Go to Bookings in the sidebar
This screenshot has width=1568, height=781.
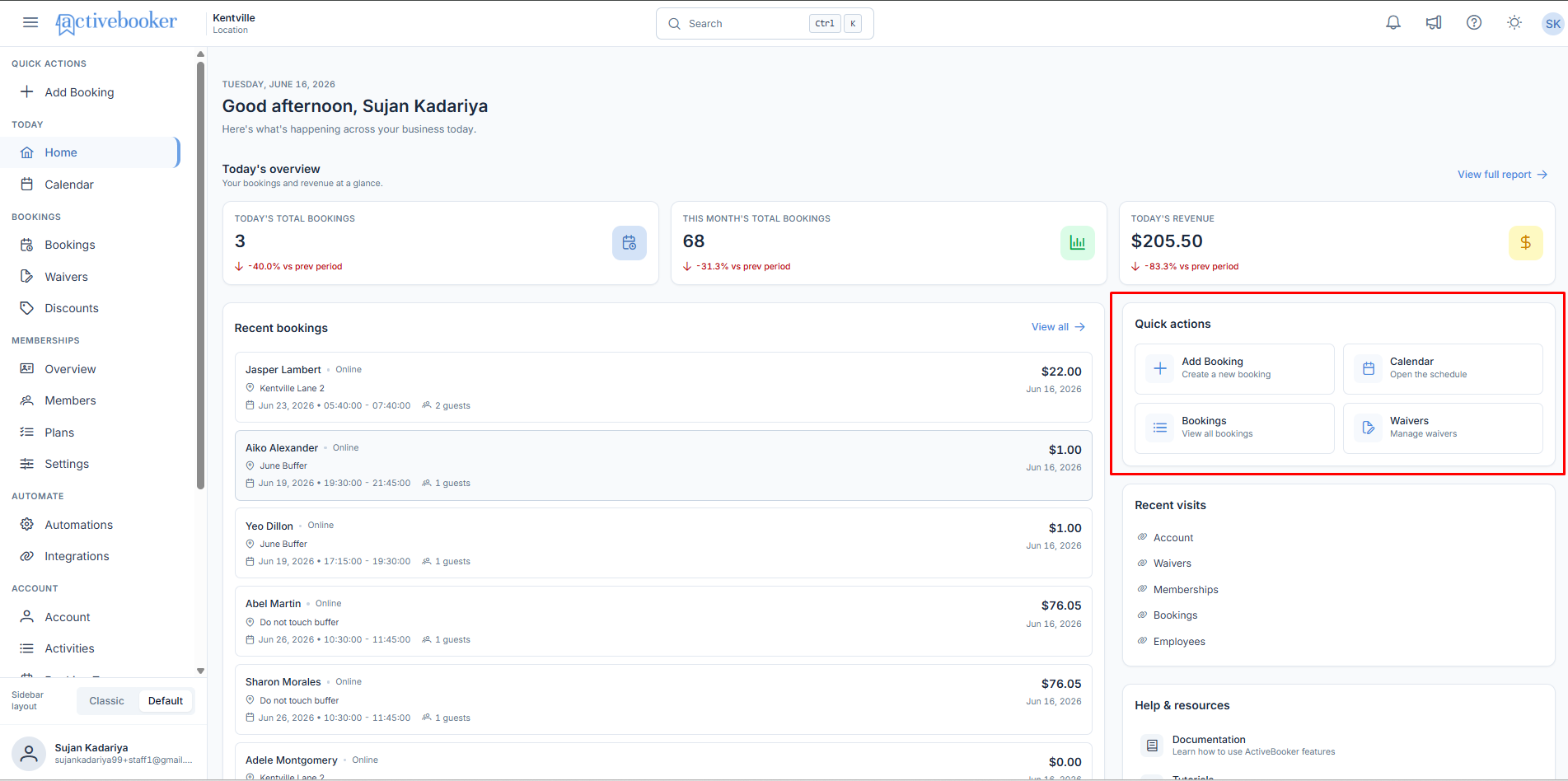coord(91,245)
